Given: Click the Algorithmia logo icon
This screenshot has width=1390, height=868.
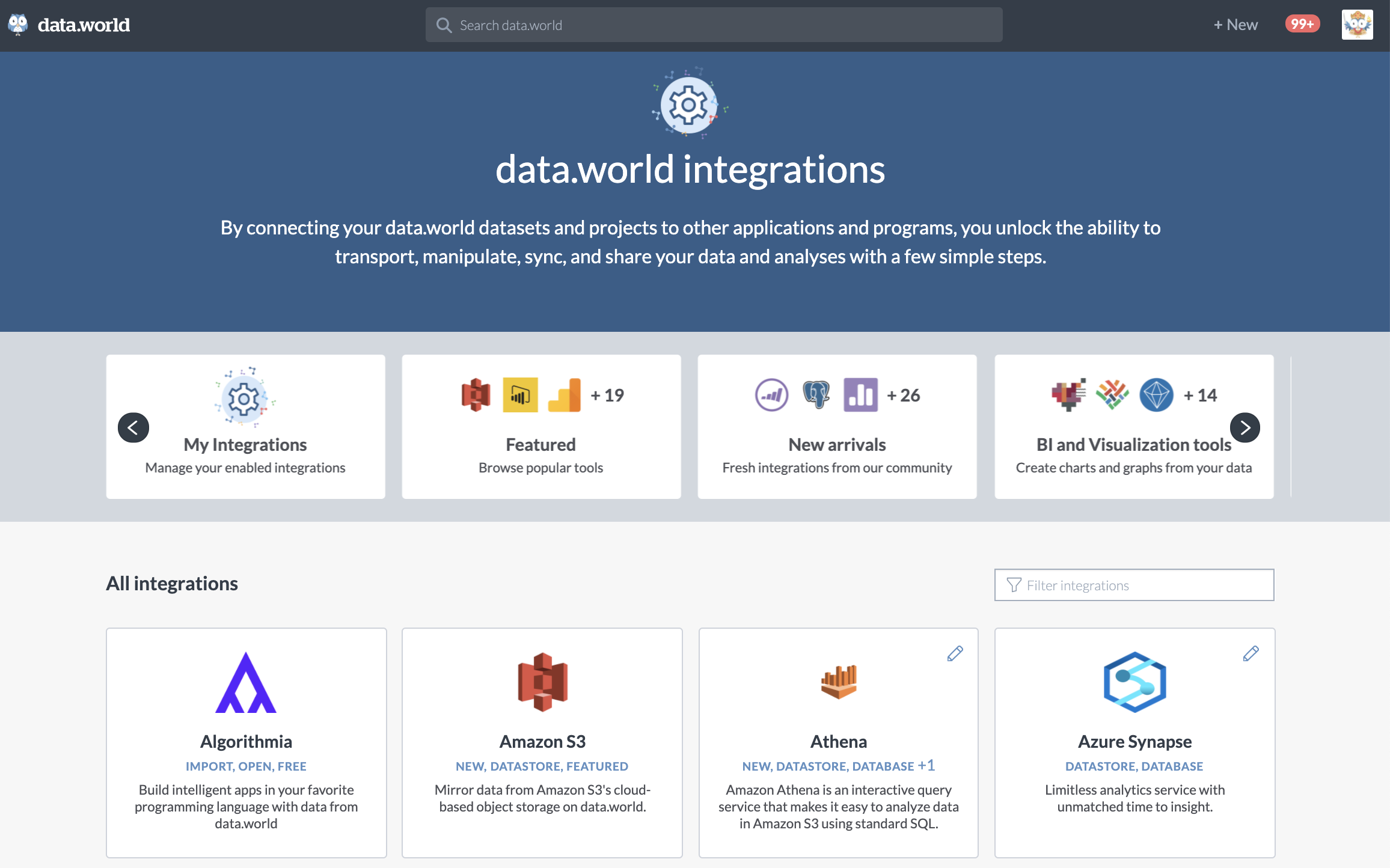Looking at the screenshot, I should [246, 683].
